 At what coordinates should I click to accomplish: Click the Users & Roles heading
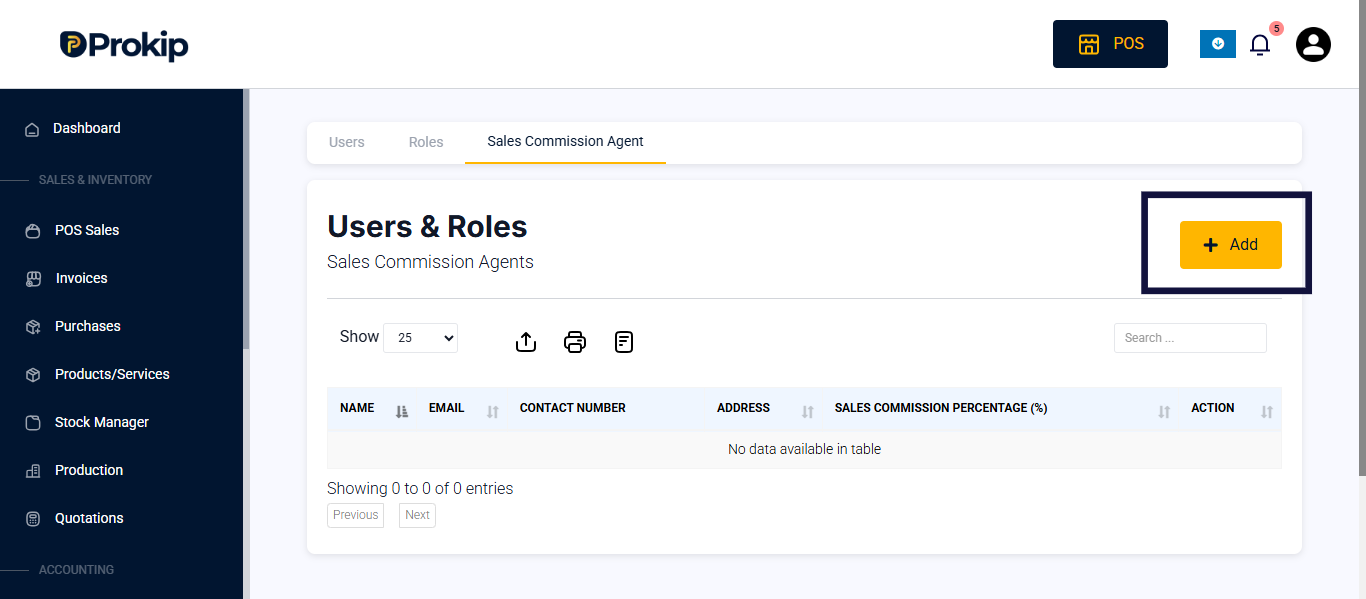point(427,227)
